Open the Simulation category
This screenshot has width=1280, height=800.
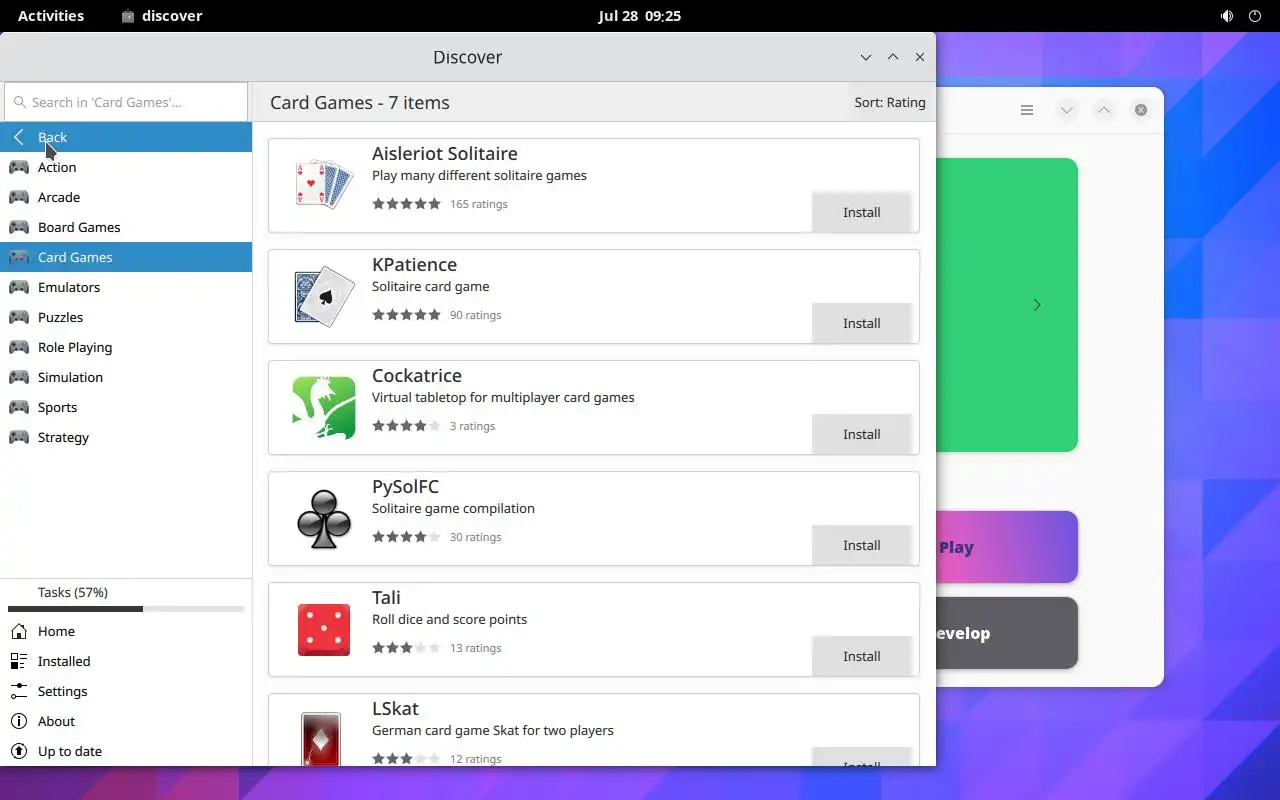126,377
